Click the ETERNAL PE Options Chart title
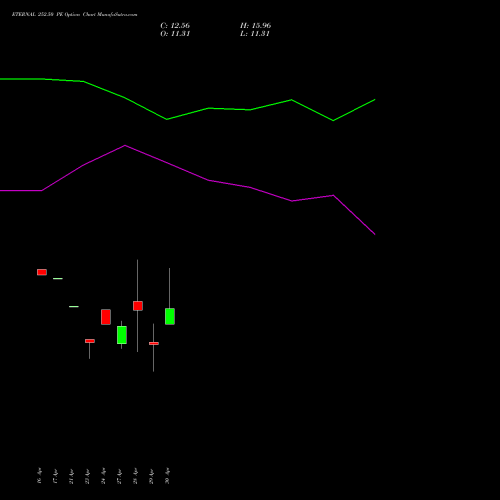 click(x=74, y=14)
